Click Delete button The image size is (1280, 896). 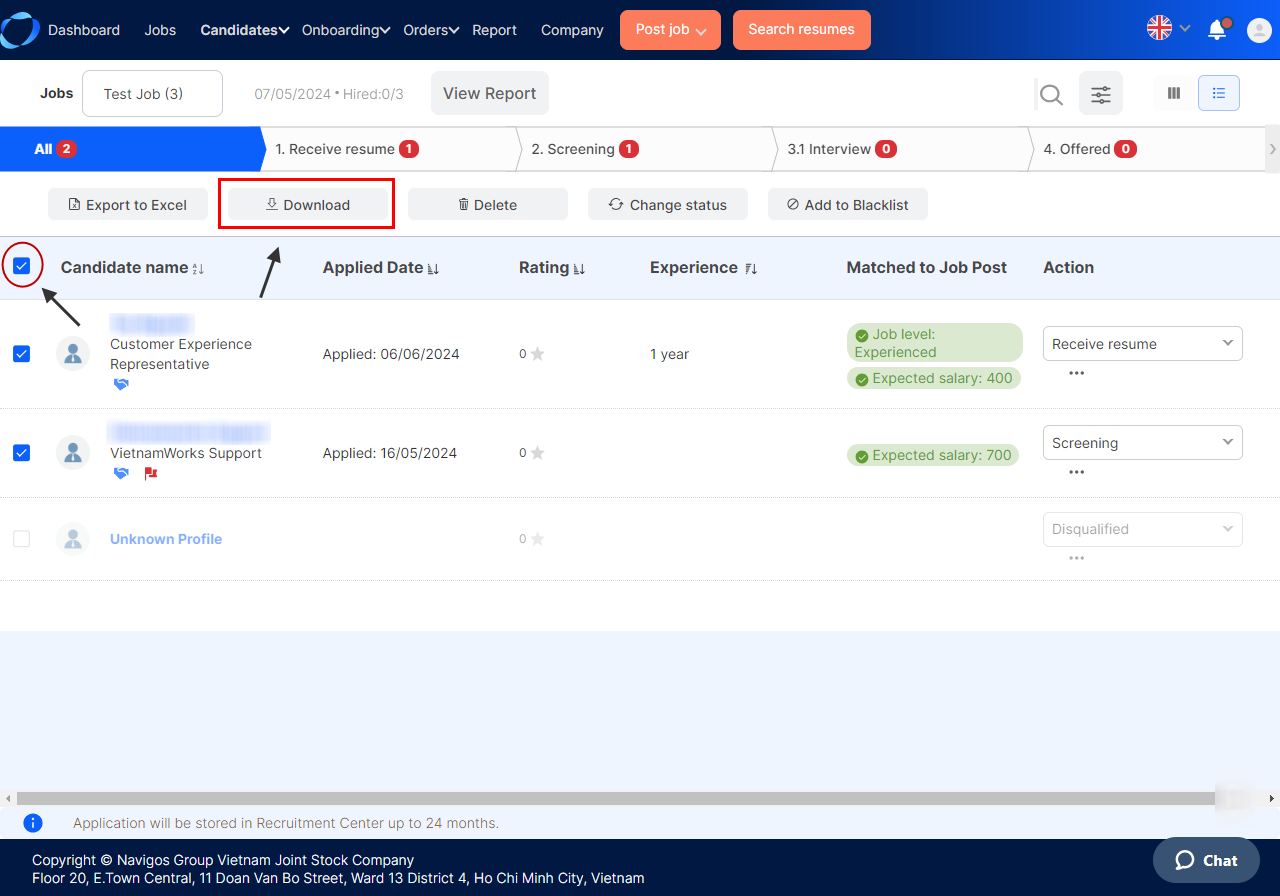click(488, 205)
